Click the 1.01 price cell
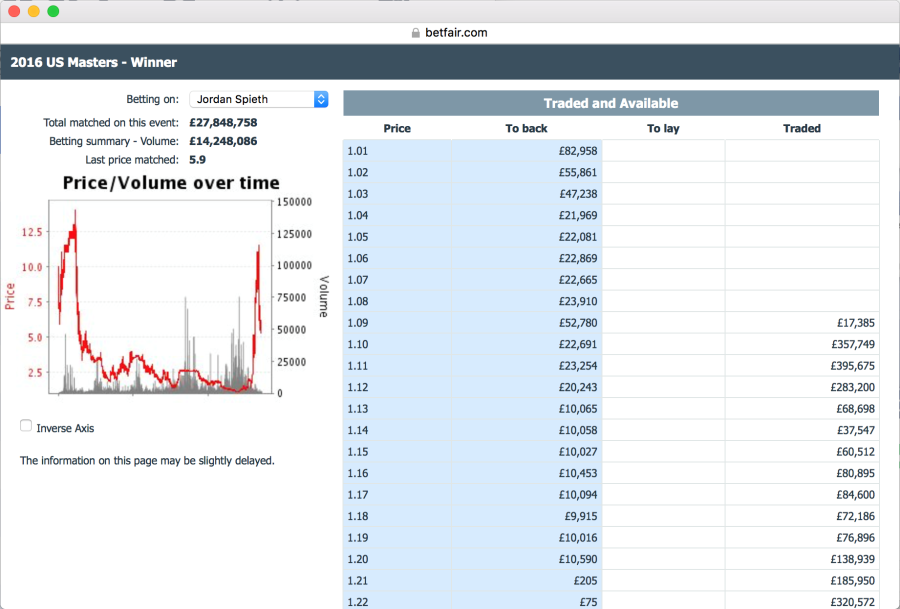 [x=397, y=151]
